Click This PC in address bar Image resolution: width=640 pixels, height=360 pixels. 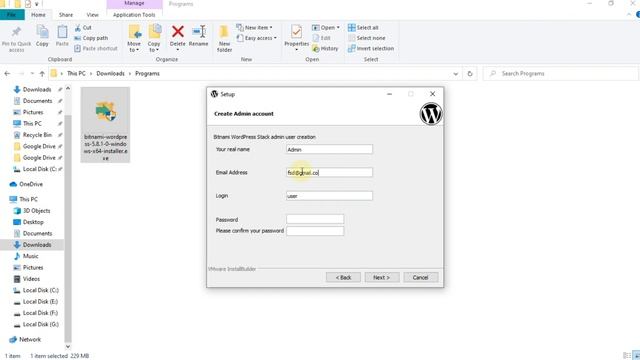click(76, 73)
